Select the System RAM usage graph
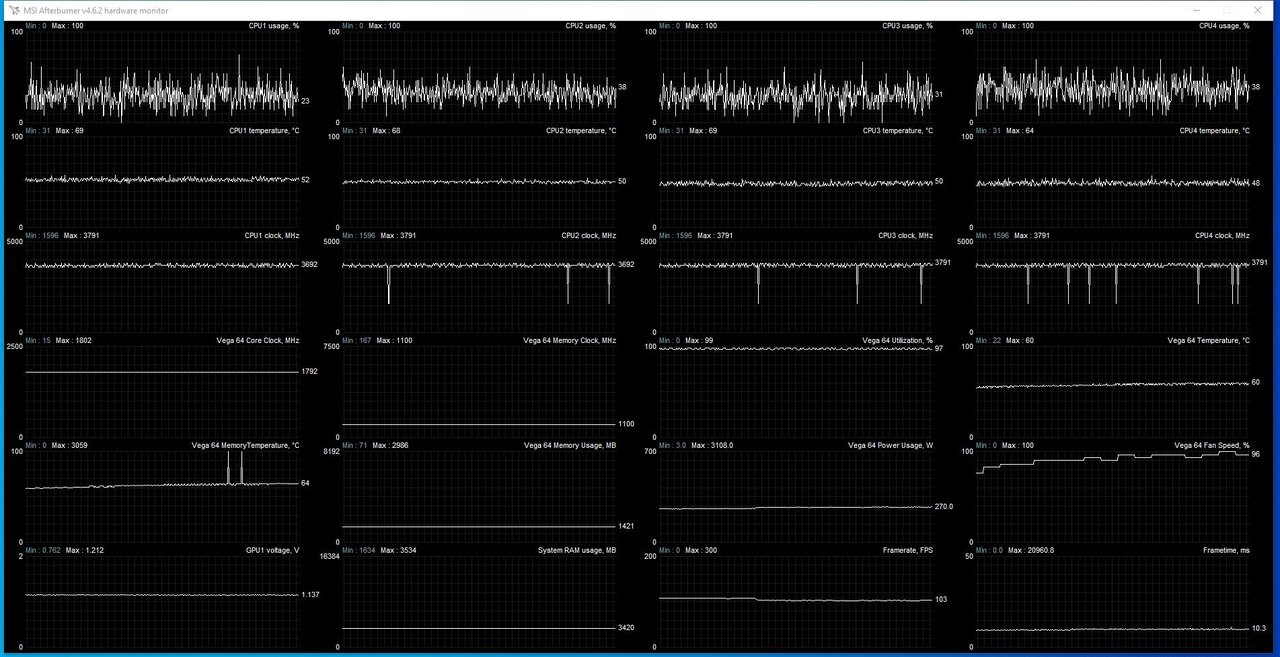 [x=480, y=600]
